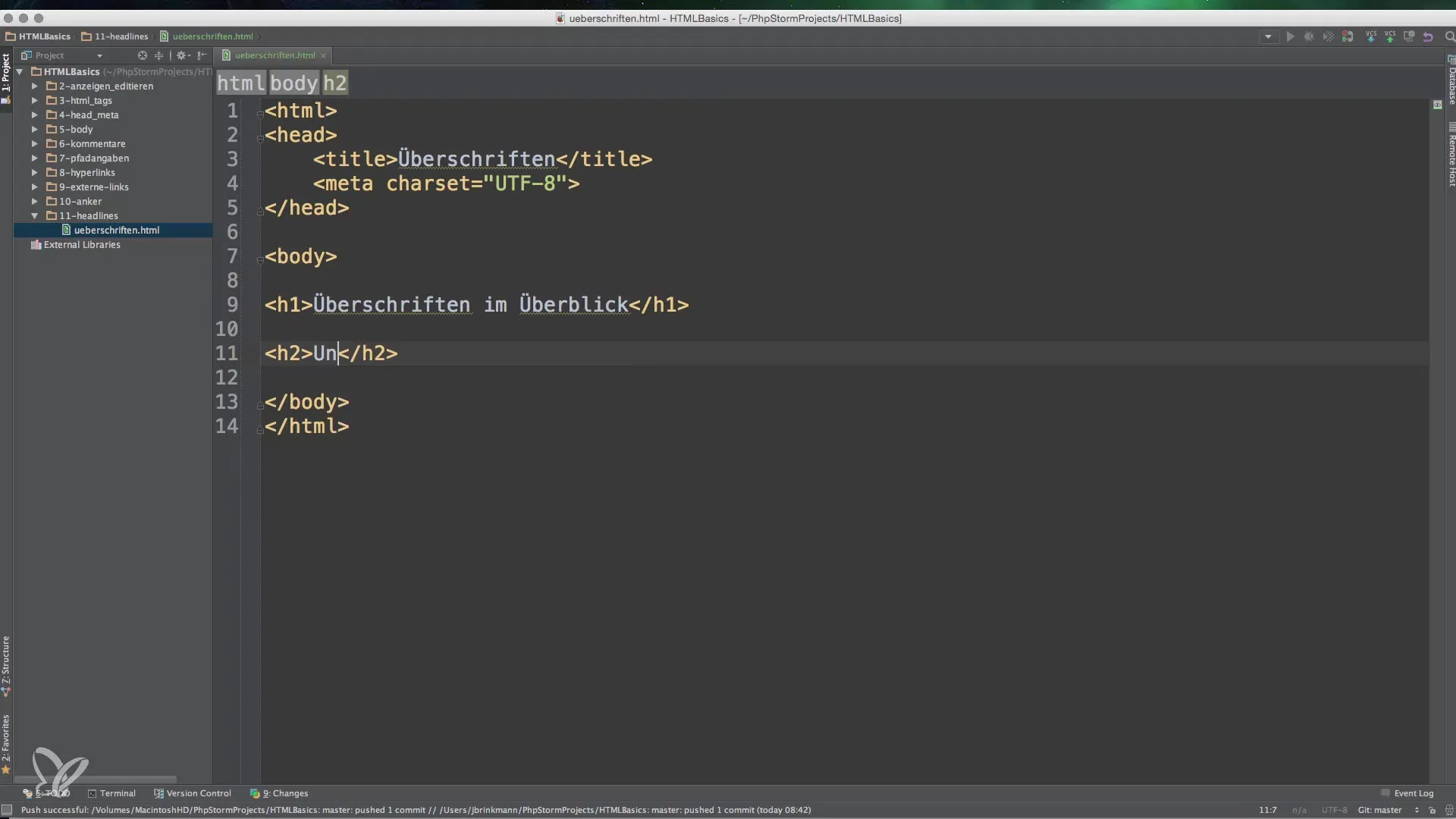Expand the 6-kommentare folder
Image resolution: width=1456 pixels, height=819 pixels.
pyautogui.click(x=34, y=144)
